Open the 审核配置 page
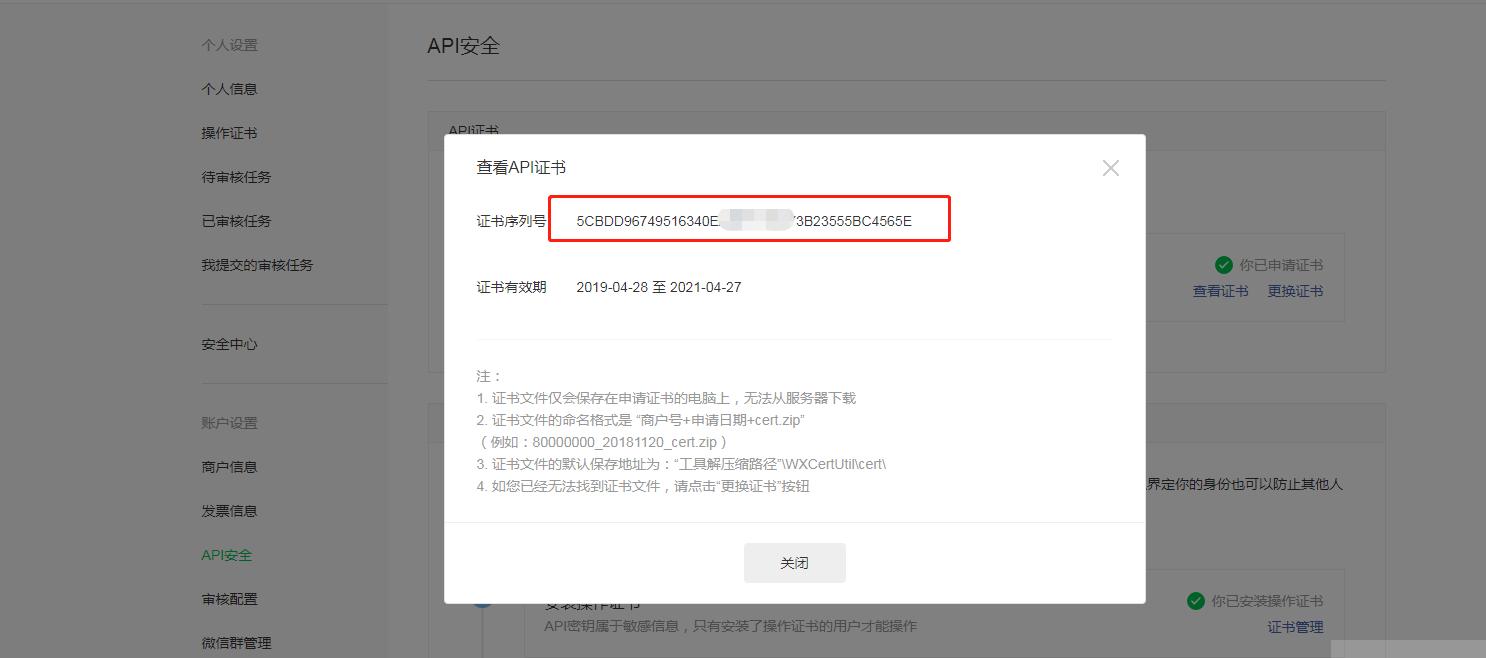 click(x=228, y=598)
